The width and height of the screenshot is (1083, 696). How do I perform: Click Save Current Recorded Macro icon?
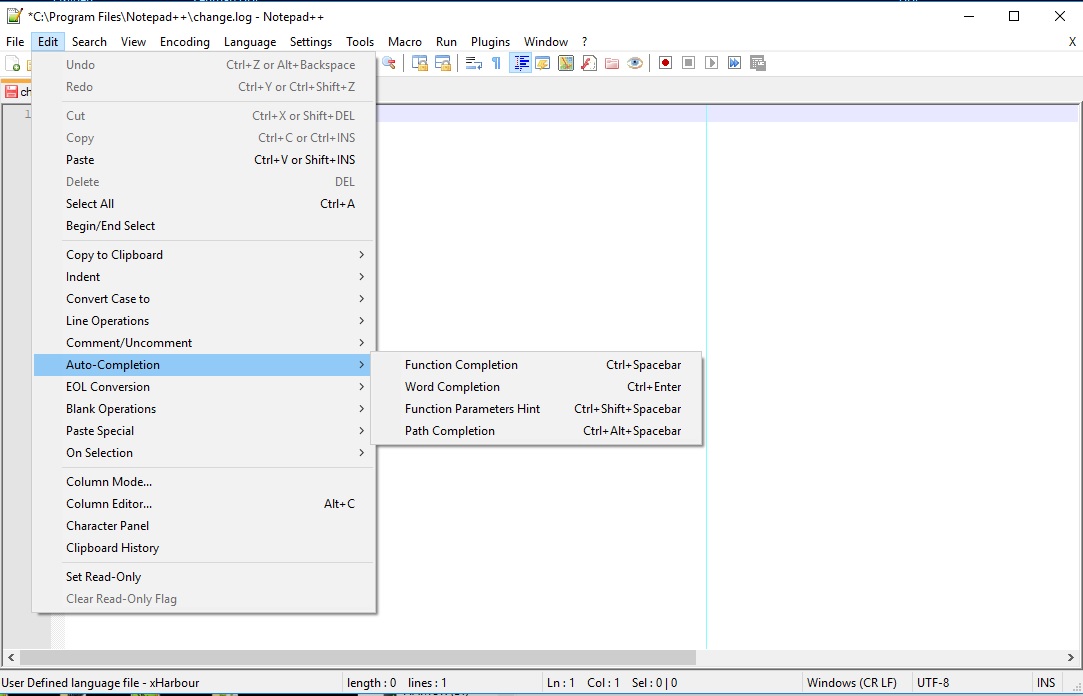pyautogui.click(x=758, y=63)
